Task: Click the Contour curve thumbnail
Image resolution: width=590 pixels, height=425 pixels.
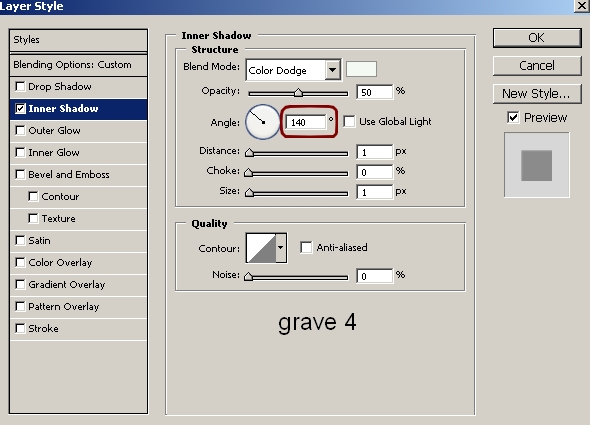Action: pyautogui.click(x=261, y=248)
